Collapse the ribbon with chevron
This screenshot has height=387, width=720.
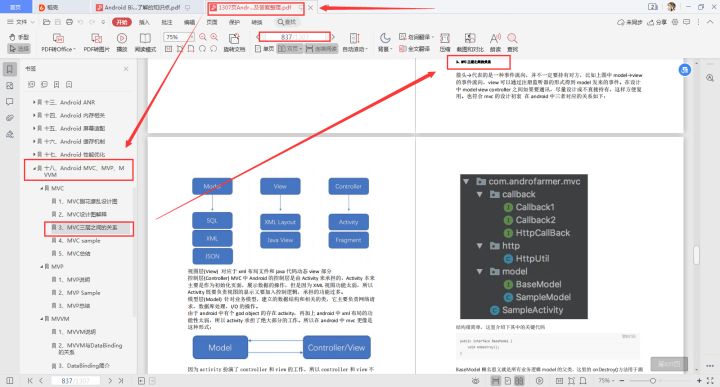point(710,22)
